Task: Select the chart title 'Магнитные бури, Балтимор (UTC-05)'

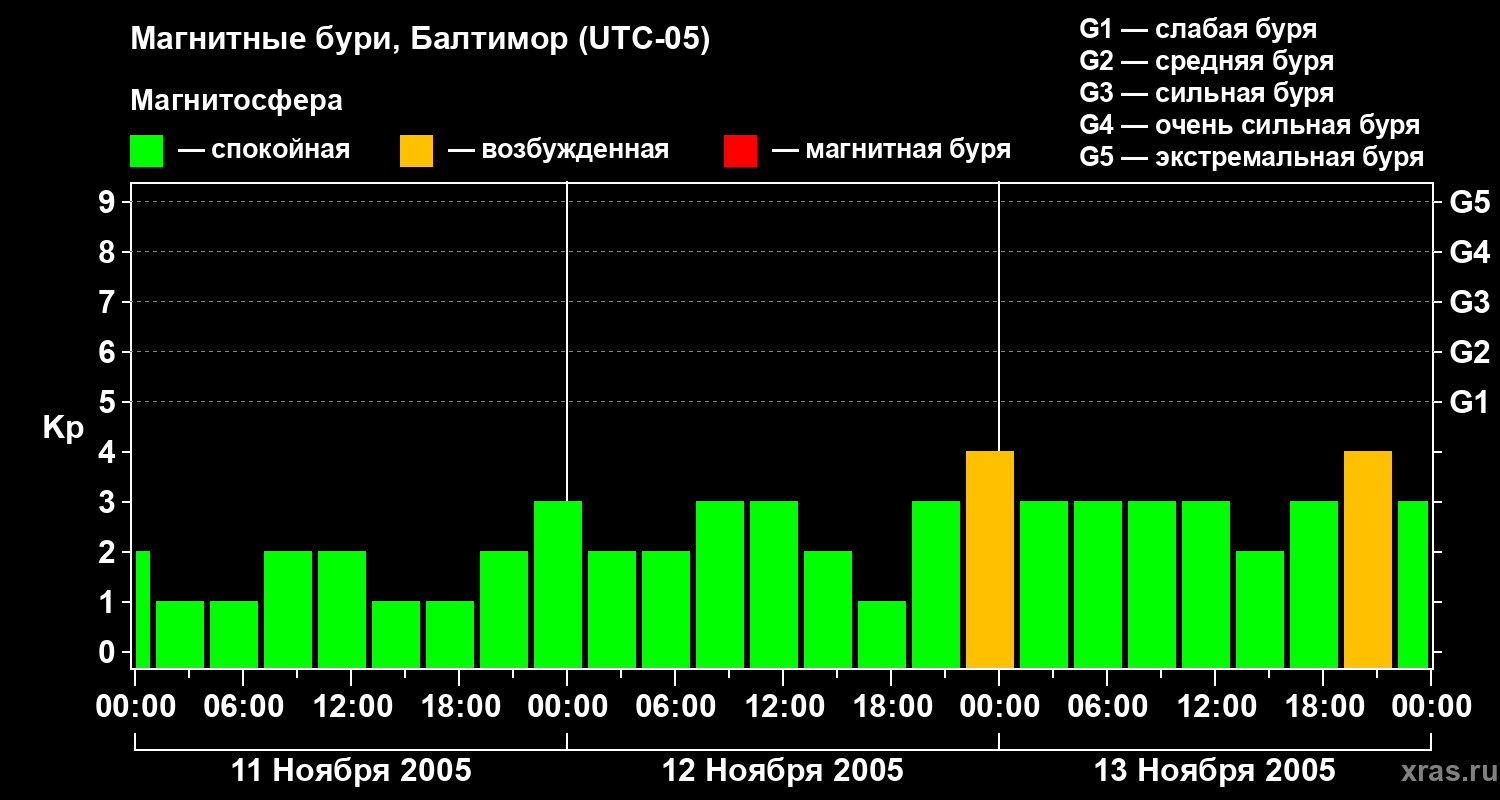Action: [x=420, y=40]
